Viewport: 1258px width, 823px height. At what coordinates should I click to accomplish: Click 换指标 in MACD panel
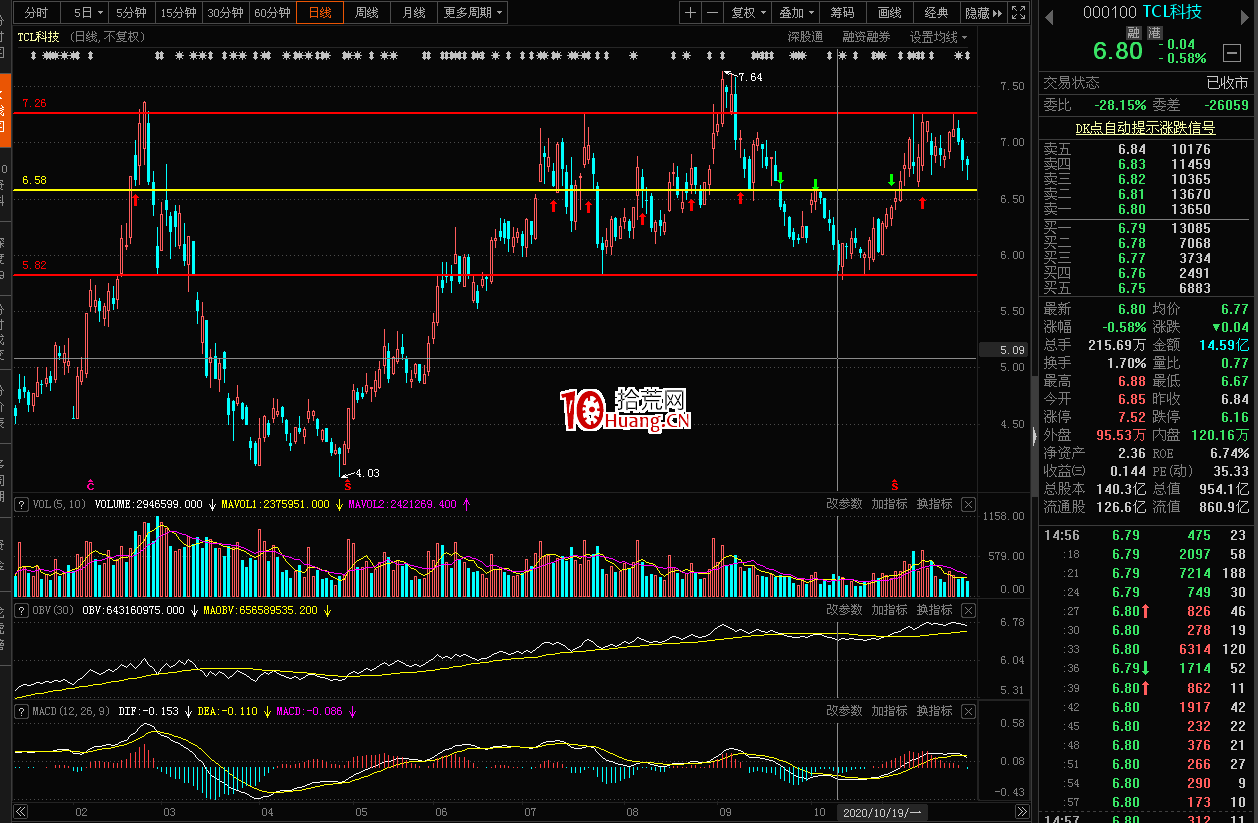click(x=934, y=711)
